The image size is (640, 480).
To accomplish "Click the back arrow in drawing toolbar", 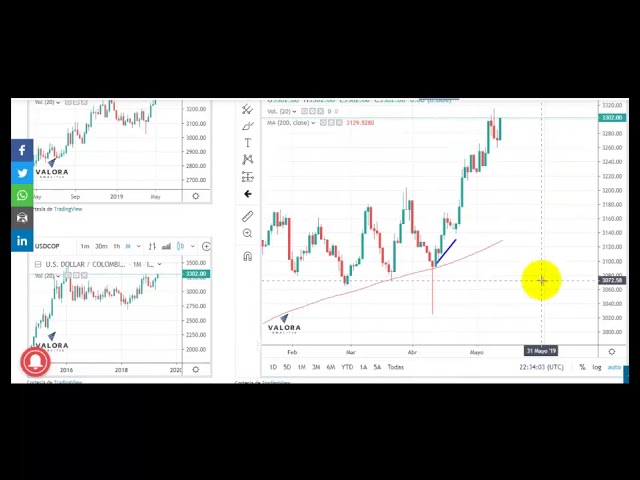I will (x=247, y=194).
